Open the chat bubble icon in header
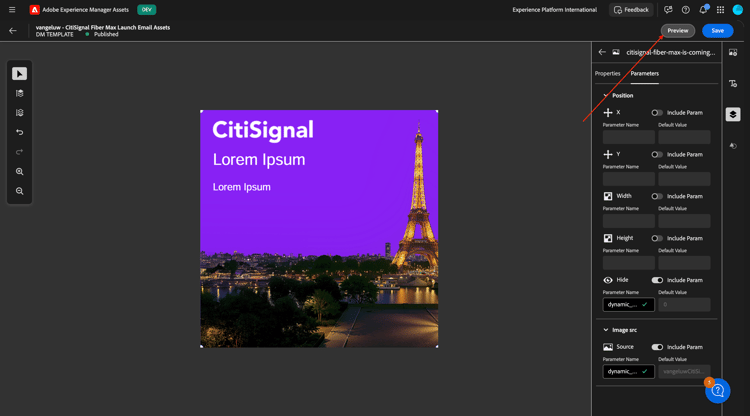The height and width of the screenshot is (416, 750). (x=668, y=10)
